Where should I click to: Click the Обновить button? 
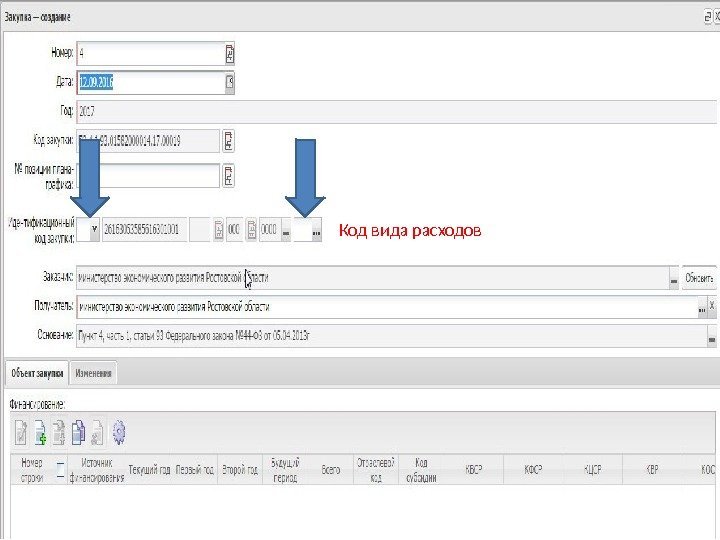click(699, 278)
